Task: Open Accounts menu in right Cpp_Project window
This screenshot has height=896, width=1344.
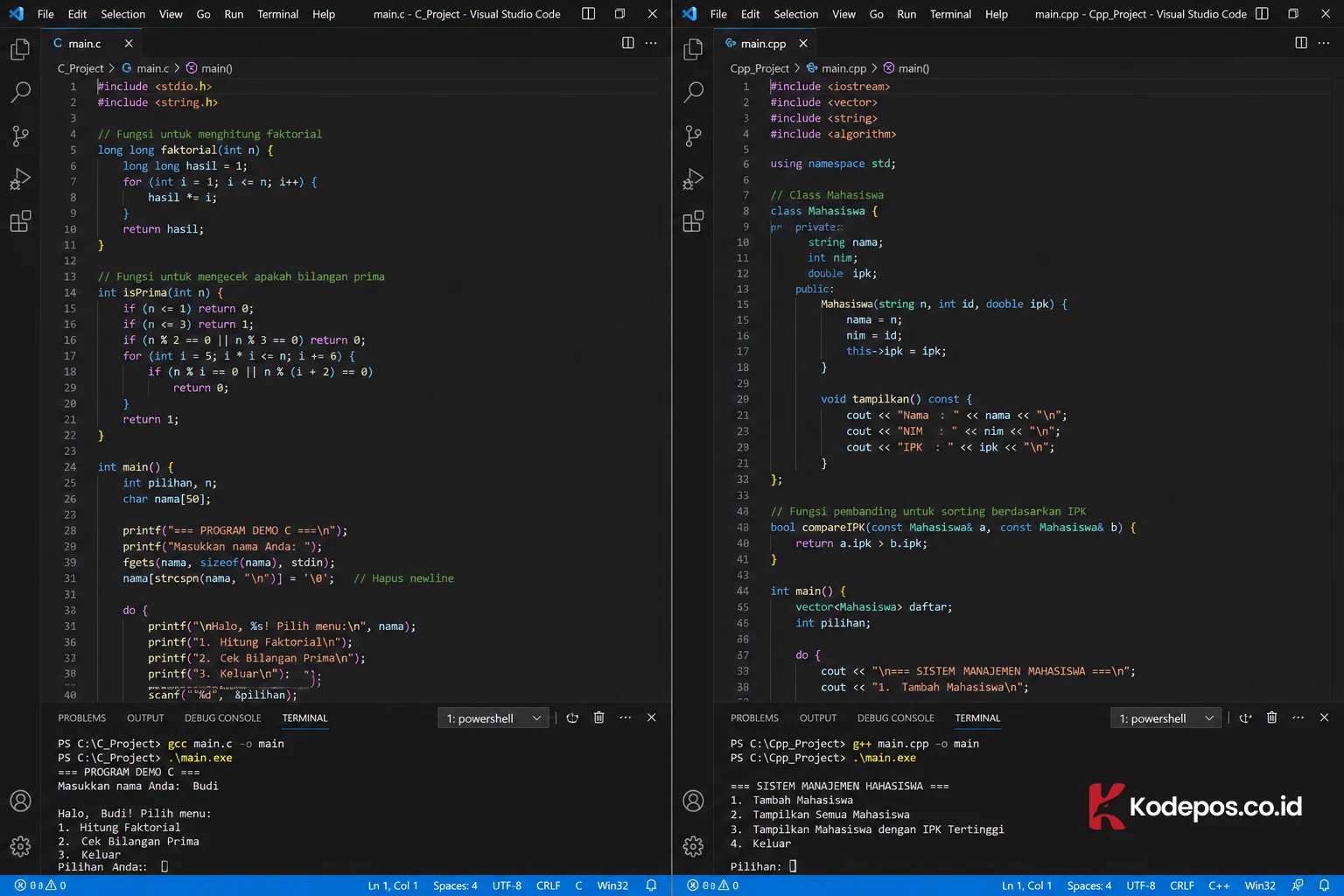Action: (693, 801)
